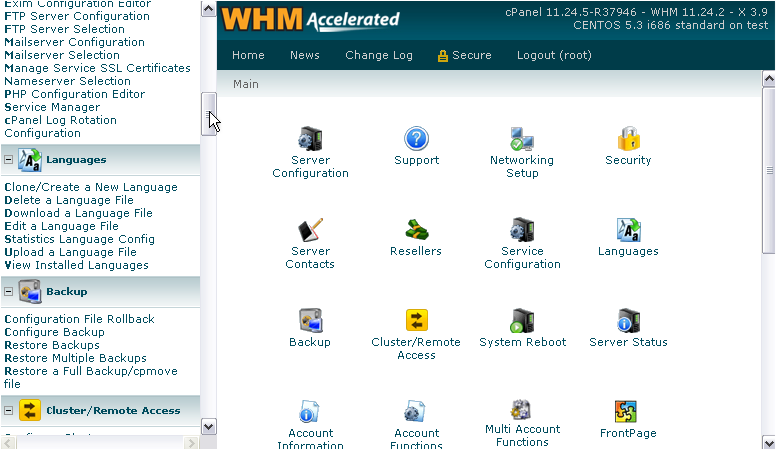
Task: Open Configure Backup link
Action: (54, 332)
